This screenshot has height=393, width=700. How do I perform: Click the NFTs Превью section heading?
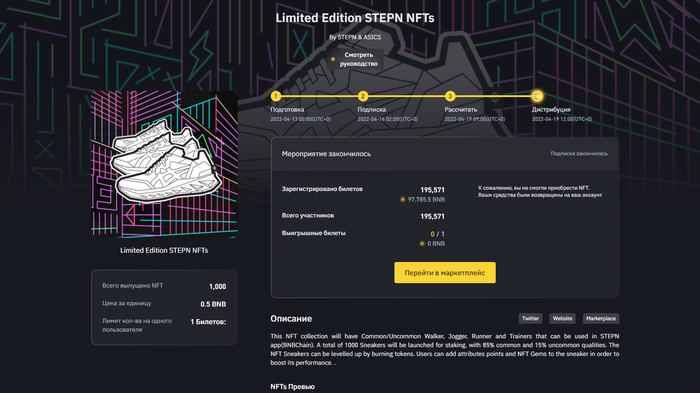(x=292, y=387)
